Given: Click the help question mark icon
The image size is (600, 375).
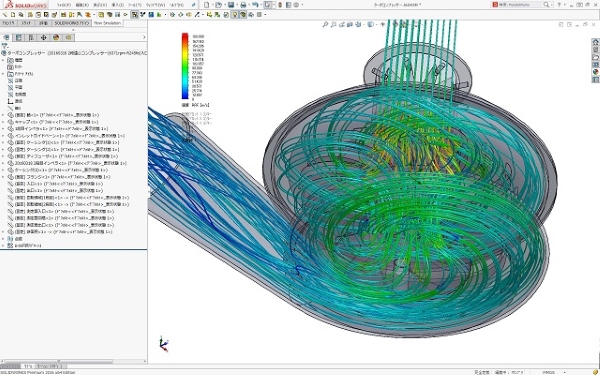Looking at the screenshot, I should click(559, 5).
